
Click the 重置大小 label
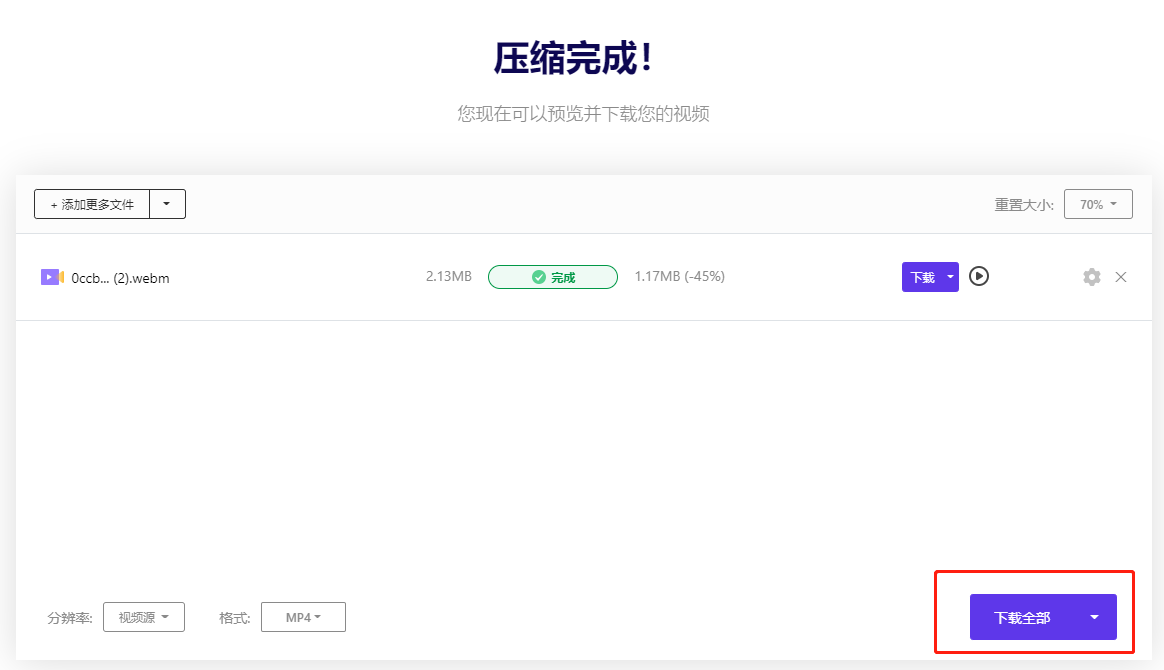point(1023,204)
